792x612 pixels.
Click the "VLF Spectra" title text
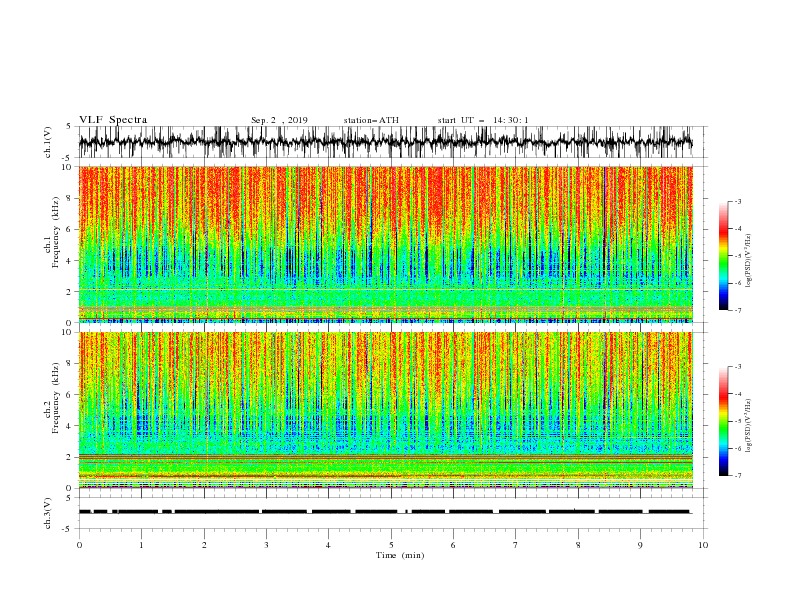point(113,120)
